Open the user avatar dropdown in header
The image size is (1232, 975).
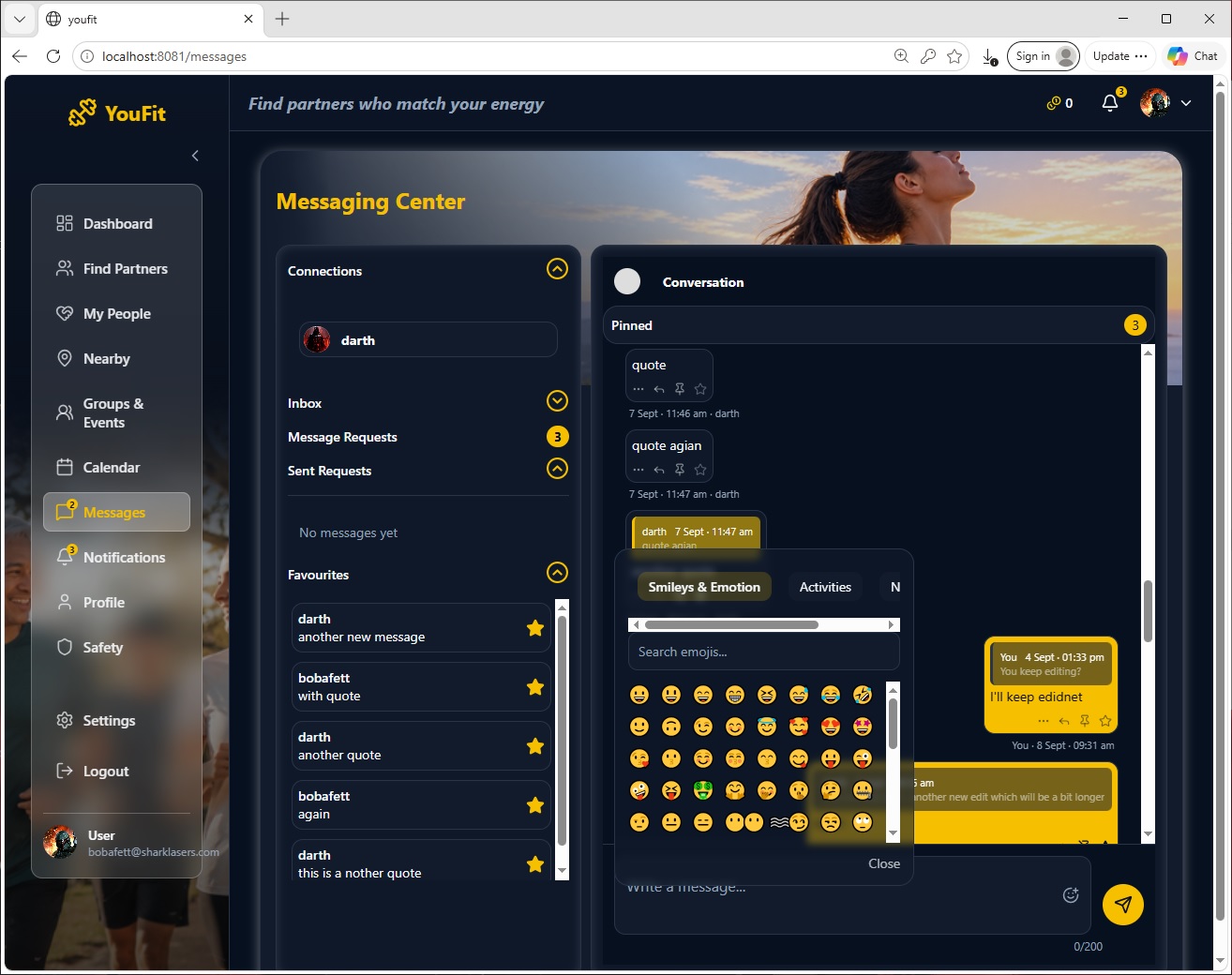point(1166,103)
